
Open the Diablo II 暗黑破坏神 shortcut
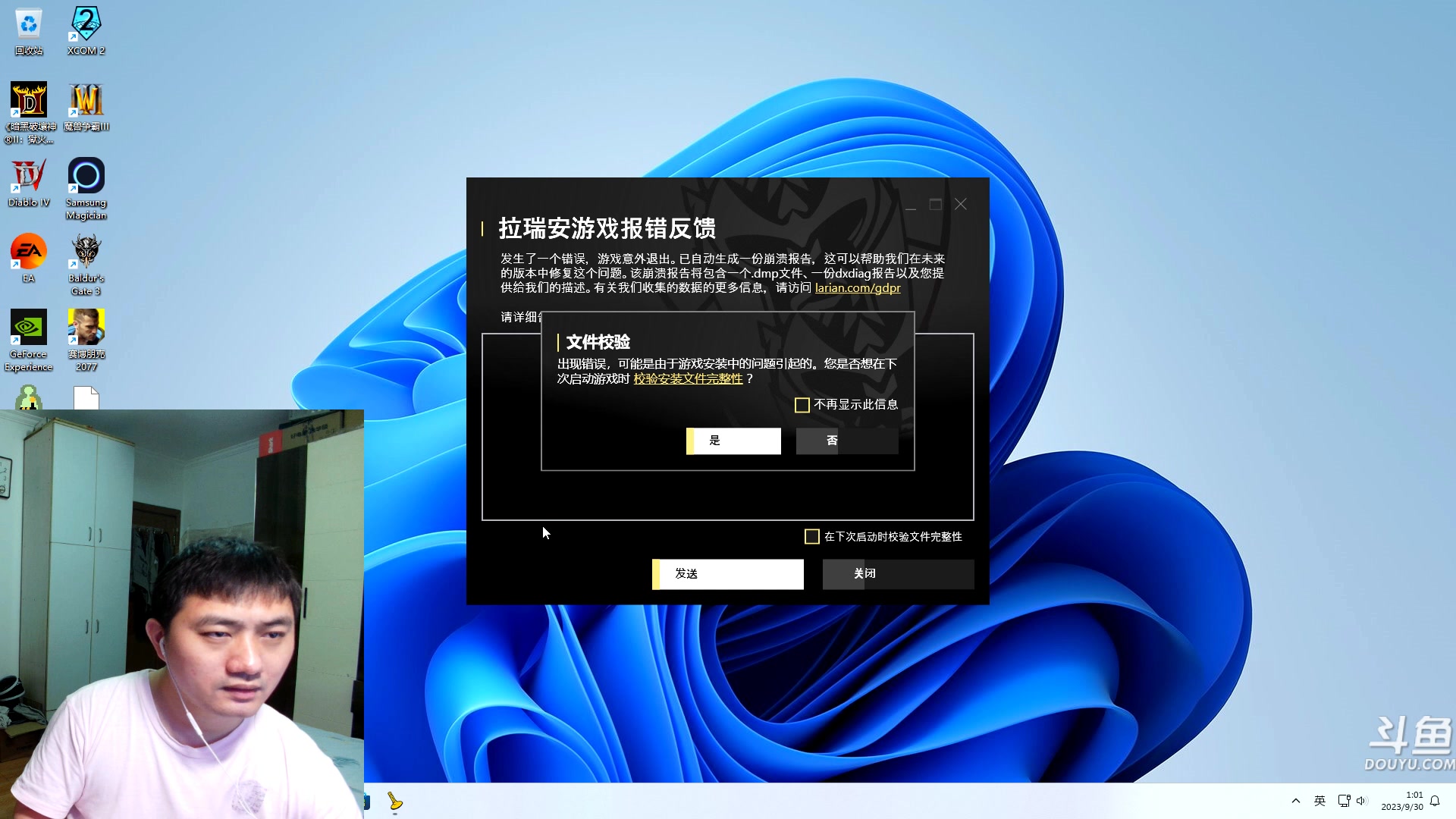tap(29, 112)
